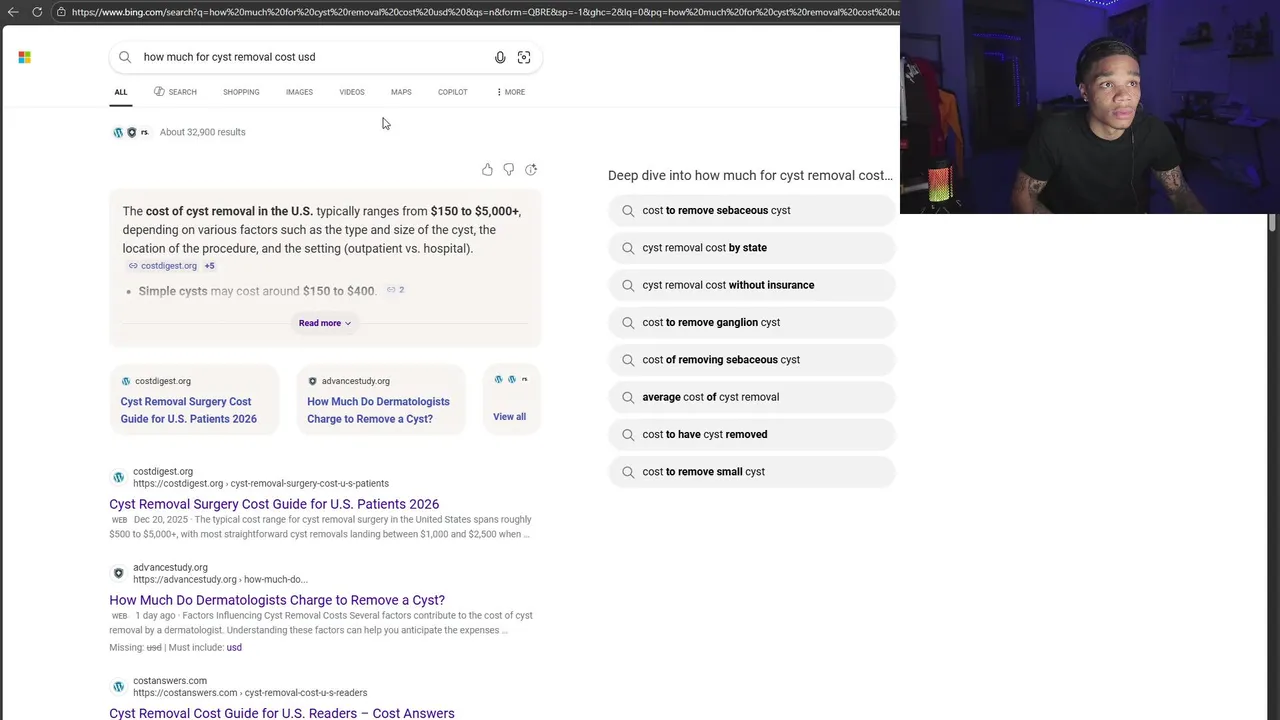Switch to the SHOPPING tab

pos(241,92)
